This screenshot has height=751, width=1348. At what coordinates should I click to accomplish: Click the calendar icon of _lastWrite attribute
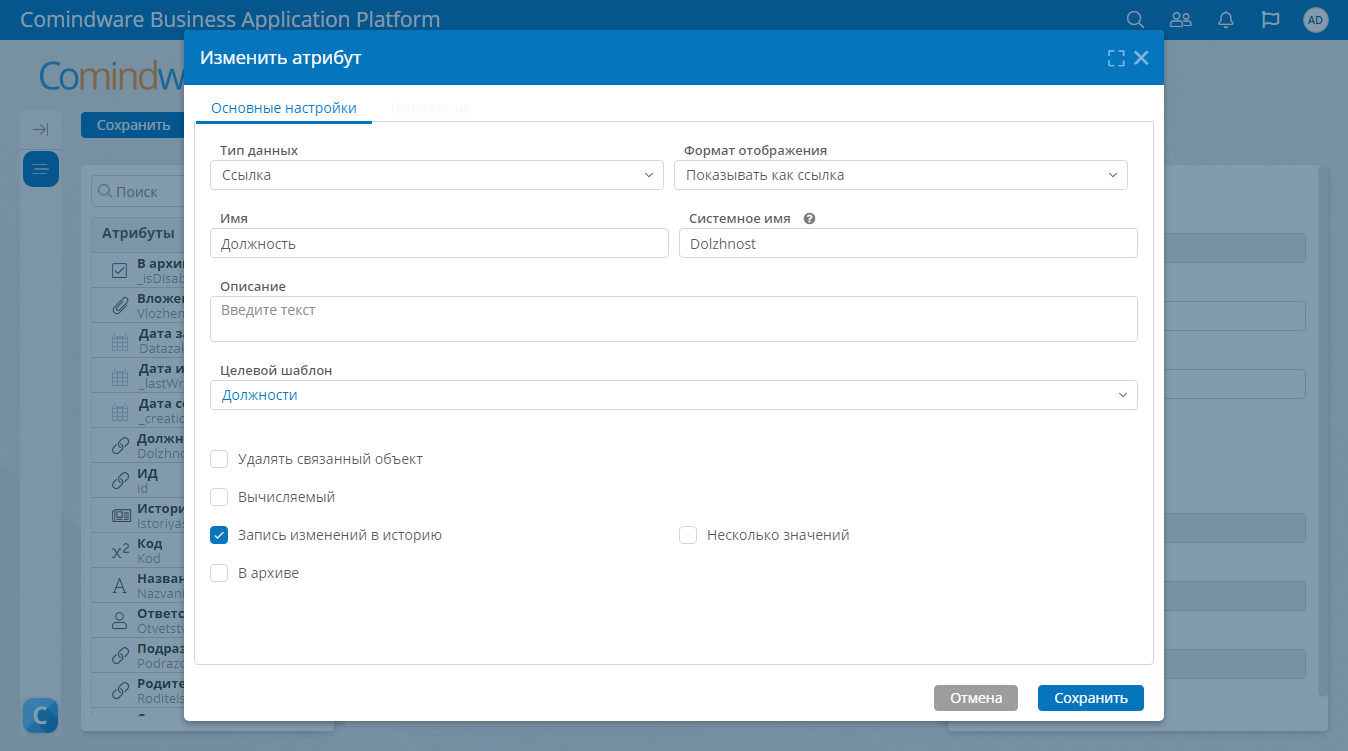119,377
